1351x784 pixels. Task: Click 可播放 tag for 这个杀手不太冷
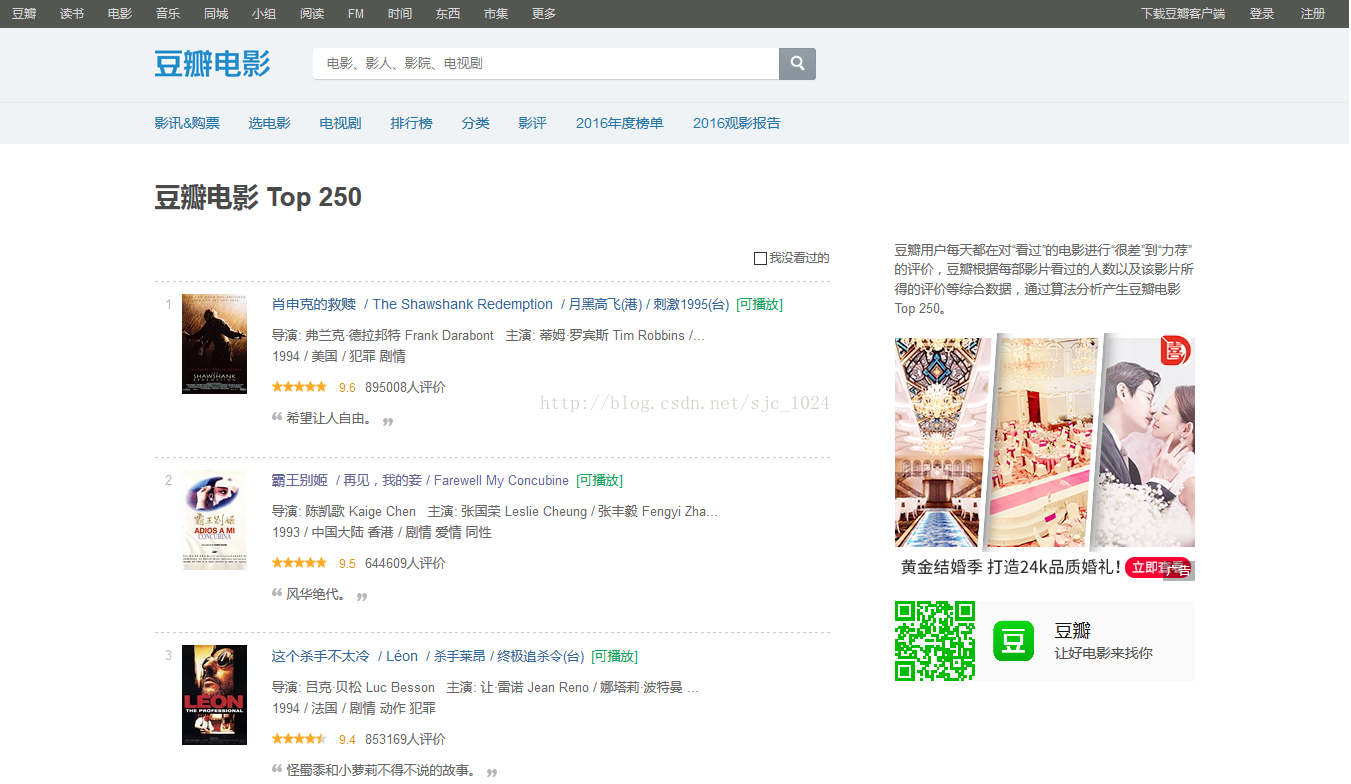click(615, 656)
